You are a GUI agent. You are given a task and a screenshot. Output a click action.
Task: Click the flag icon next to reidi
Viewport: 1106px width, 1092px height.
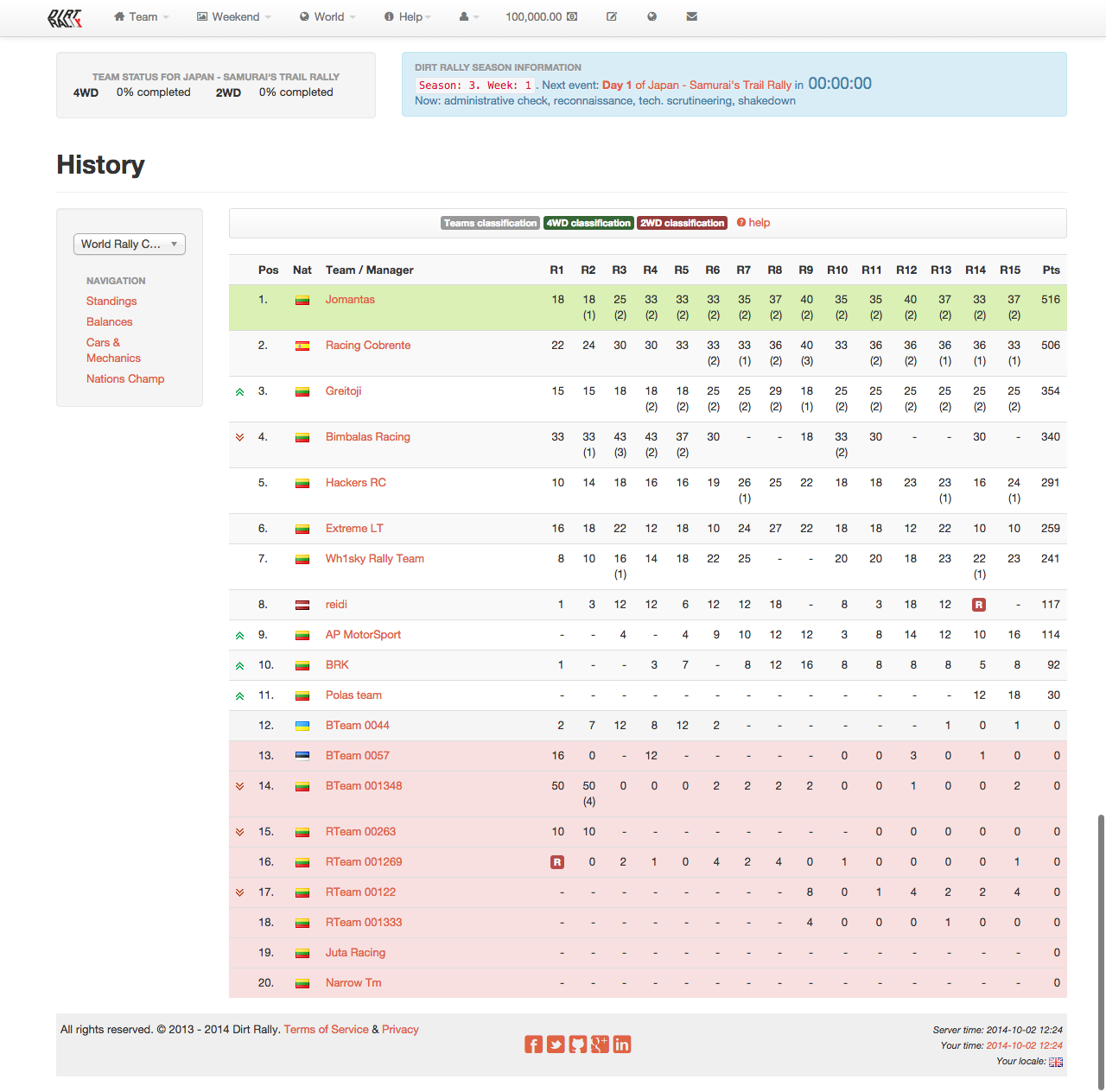pyautogui.click(x=302, y=606)
